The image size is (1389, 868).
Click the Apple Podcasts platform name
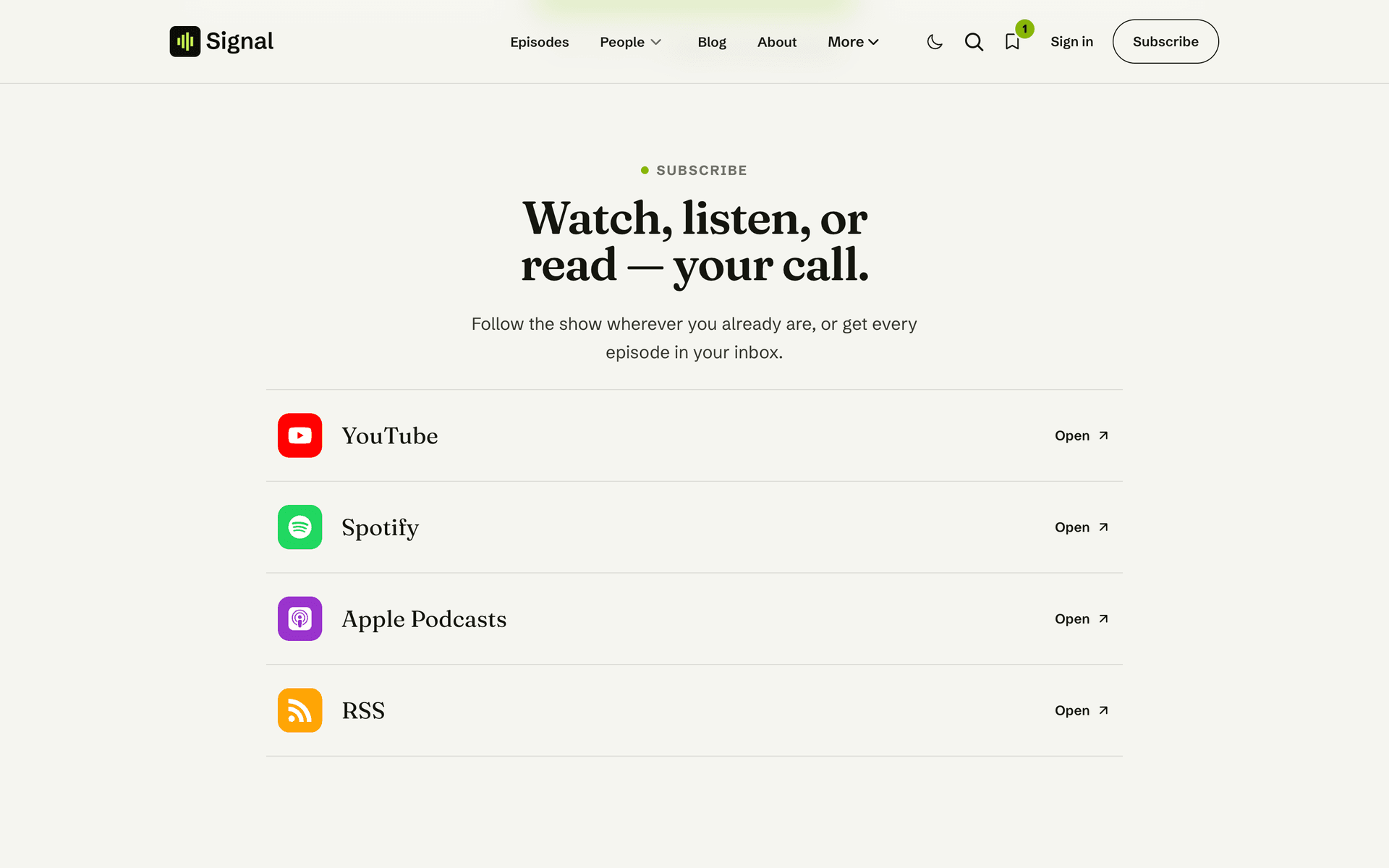(x=424, y=619)
